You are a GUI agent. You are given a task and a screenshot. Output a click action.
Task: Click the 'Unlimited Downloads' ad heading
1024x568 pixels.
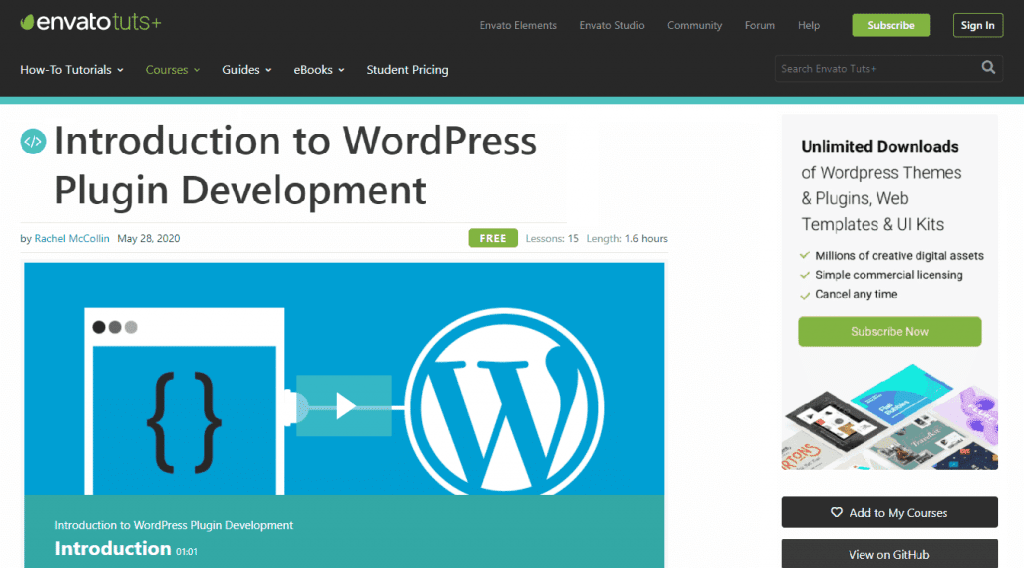pyautogui.click(x=880, y=146)
